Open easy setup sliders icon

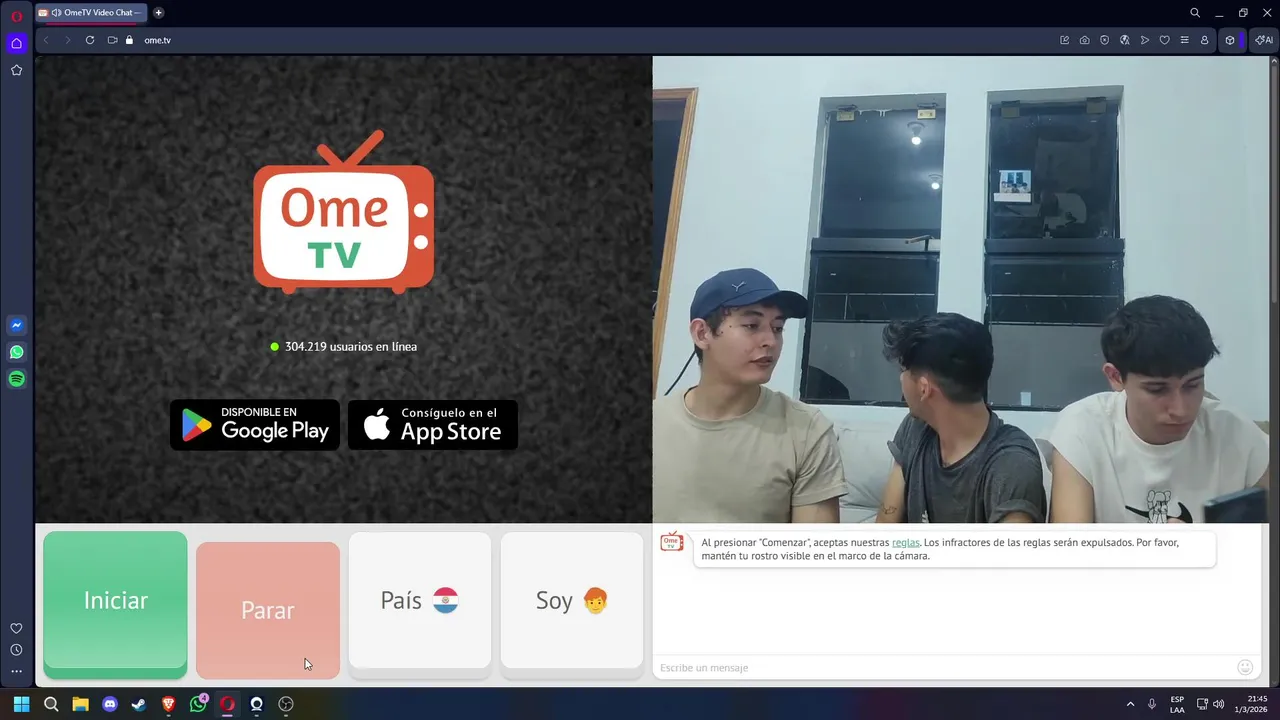coord(1184,40)
